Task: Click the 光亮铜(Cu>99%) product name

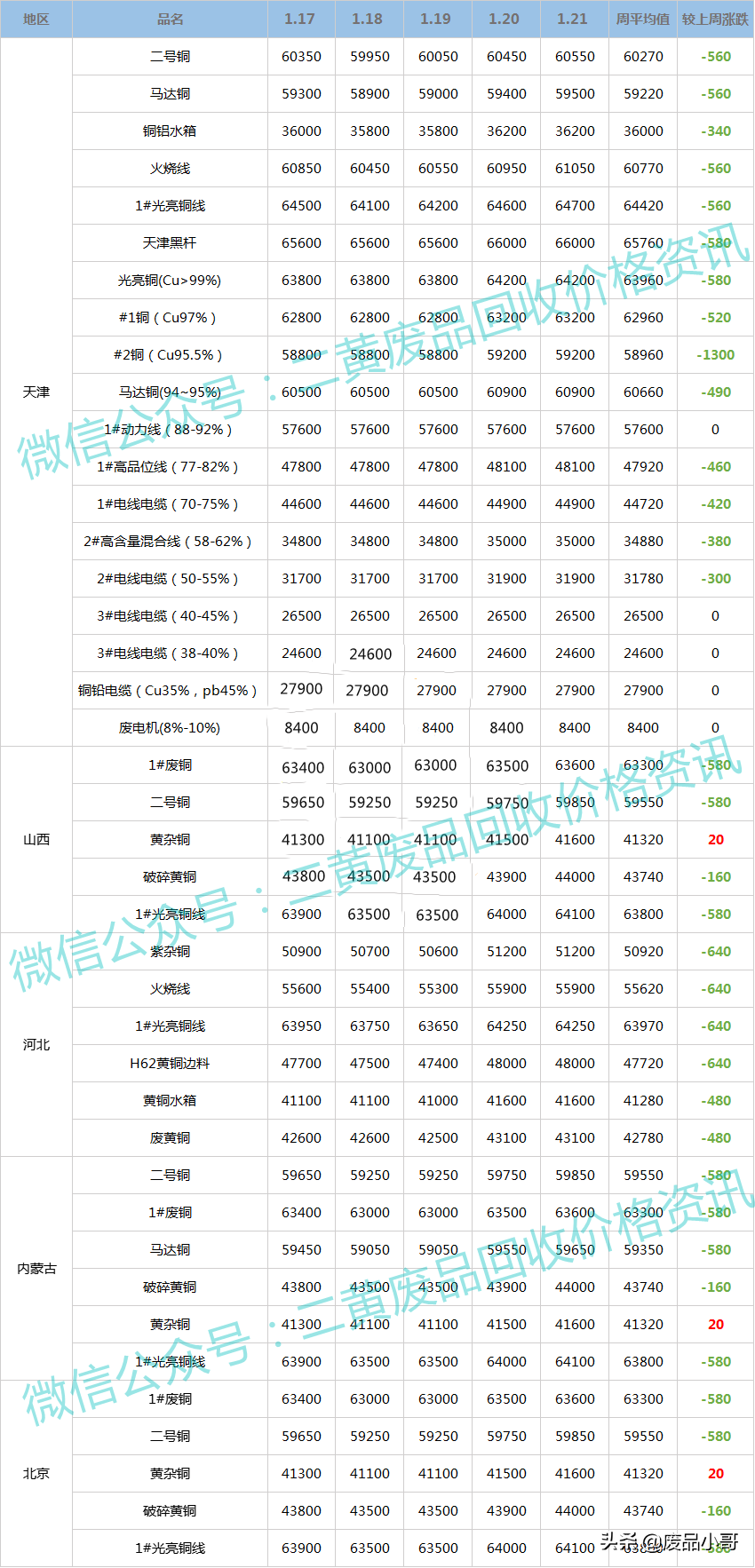Action: point(170,280)
